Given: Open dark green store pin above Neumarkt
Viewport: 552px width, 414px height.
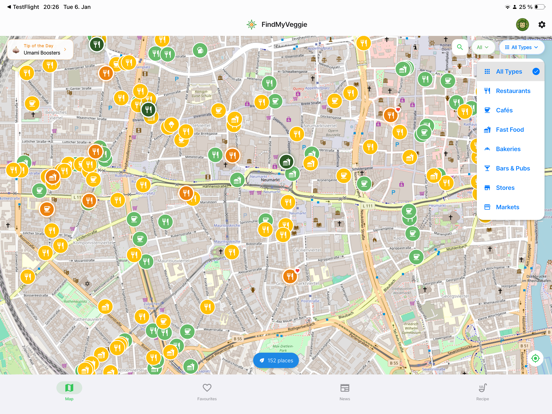Looking at the screenshot, I should point(286,162).
